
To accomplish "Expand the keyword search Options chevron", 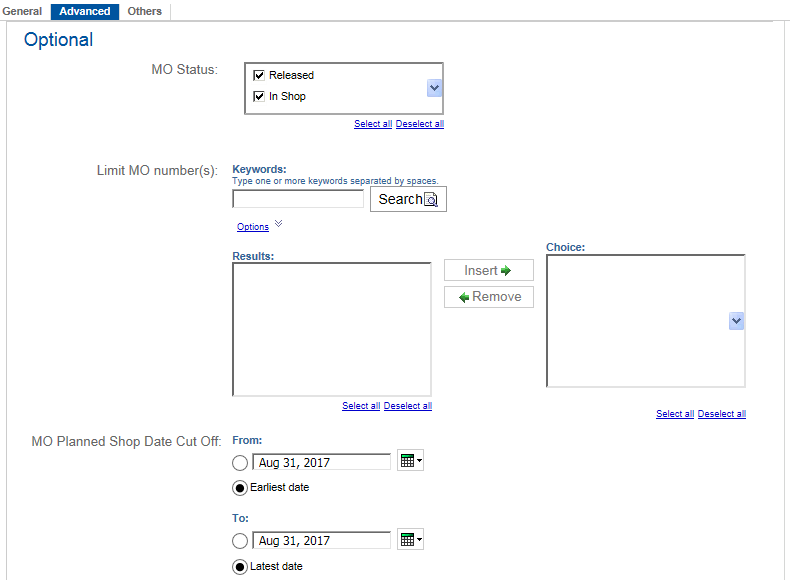I will 279,224.
